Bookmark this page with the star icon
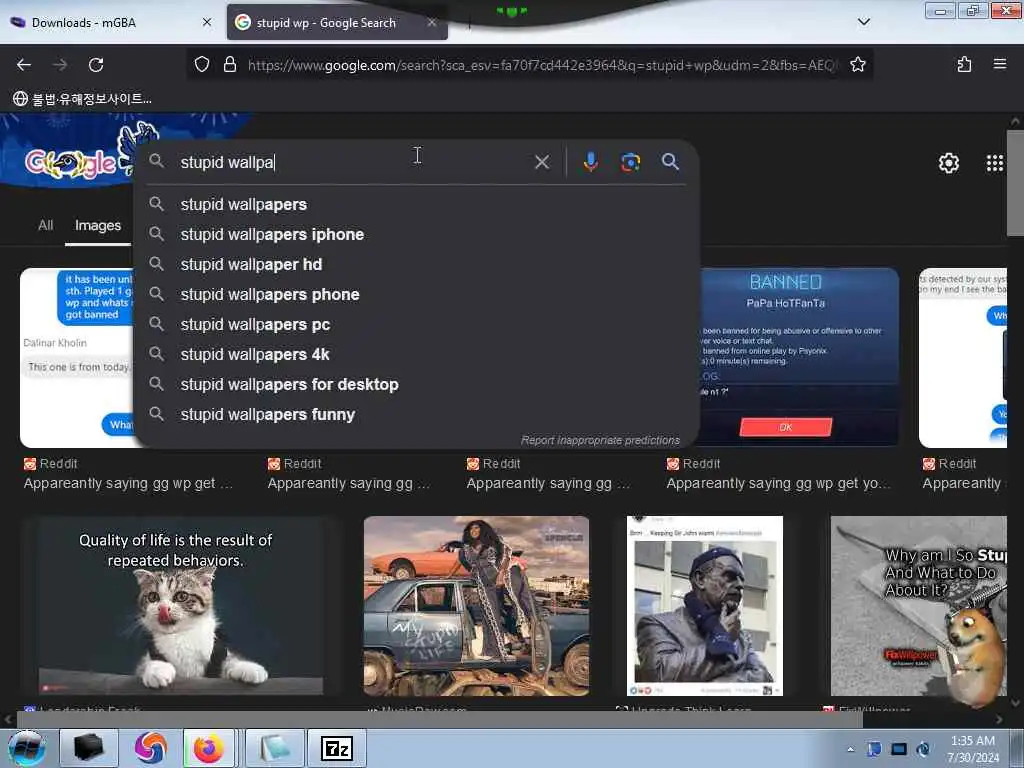The image size is (1024, 768). tap(857, 65)
